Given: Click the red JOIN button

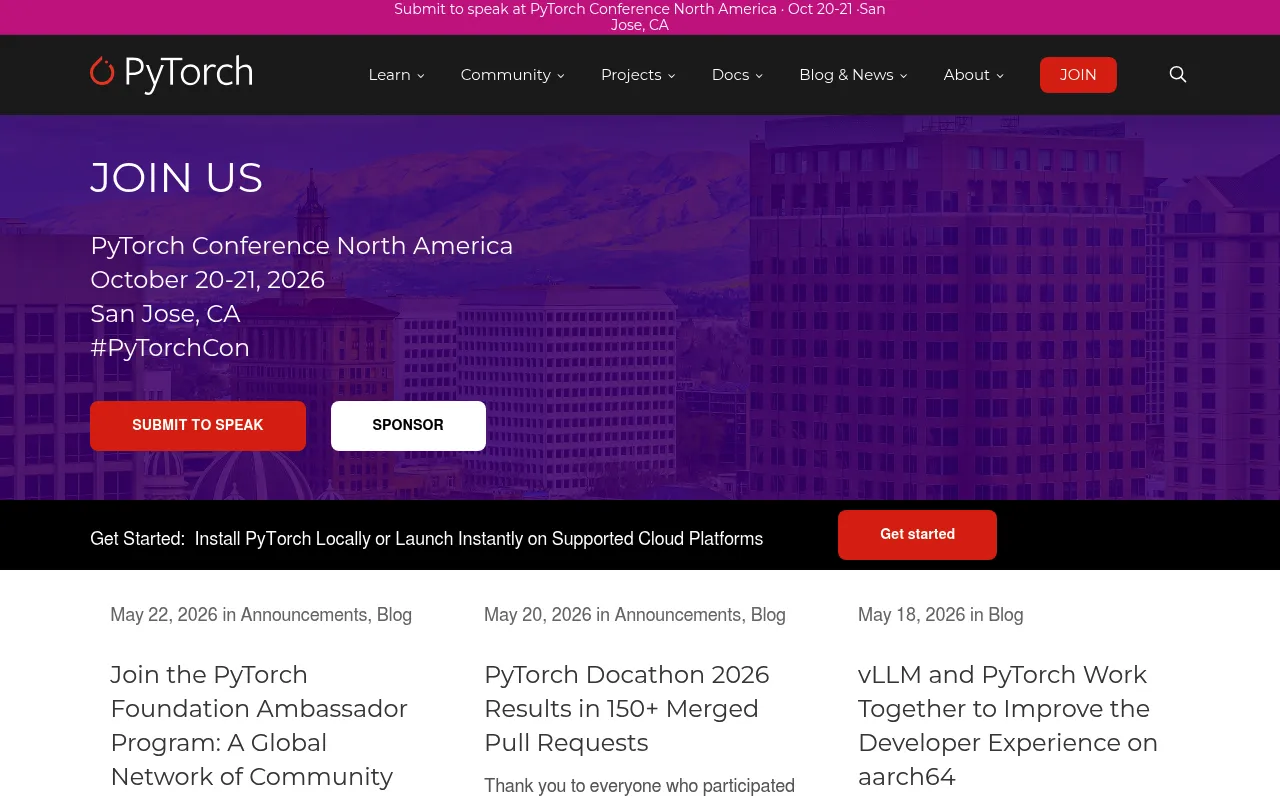Looking at the screenshot, I should (1078, 75).
